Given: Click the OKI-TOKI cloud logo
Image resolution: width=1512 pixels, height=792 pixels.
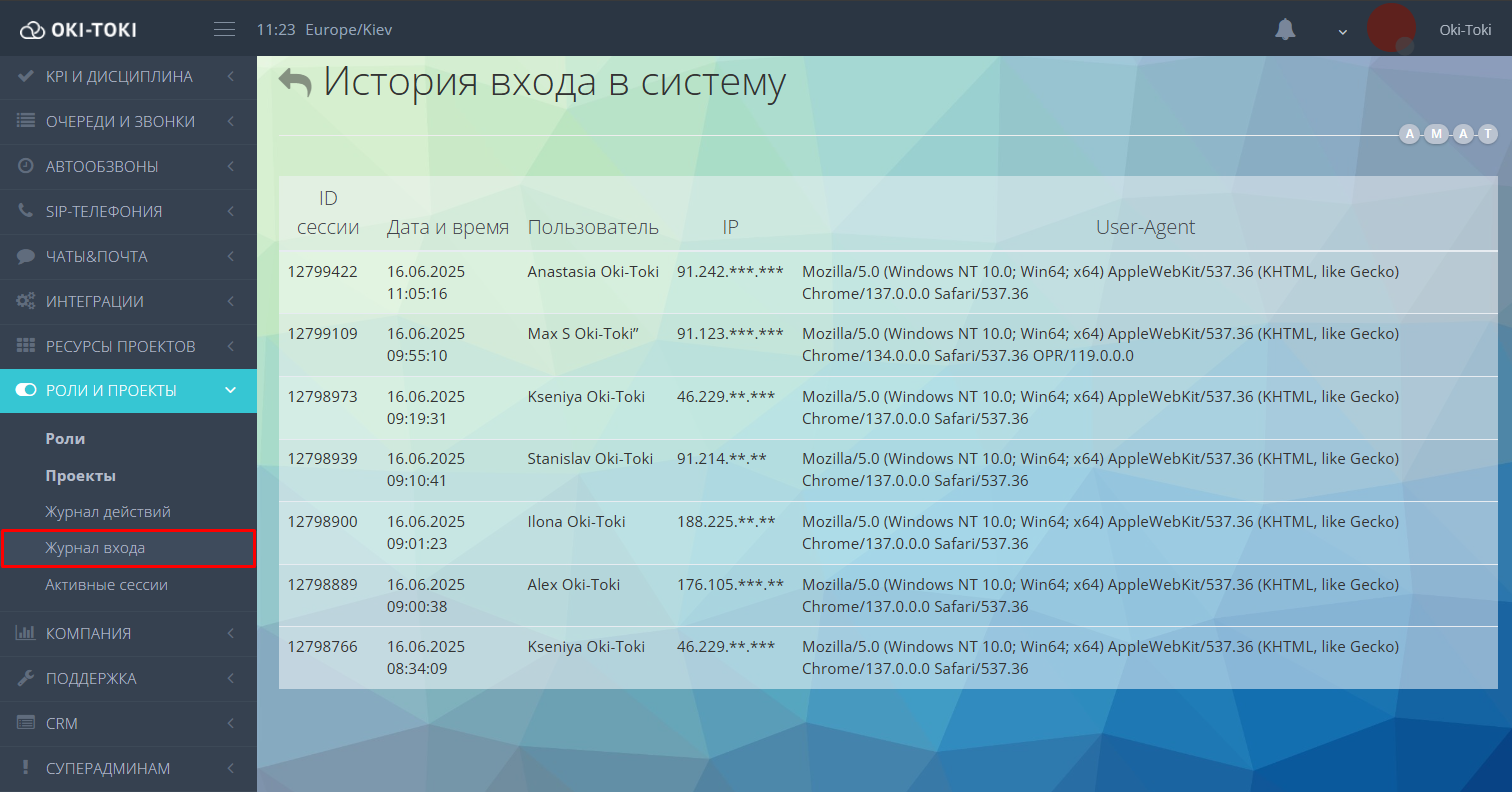Looking at the screenshot, I should (x=78, y=30).
